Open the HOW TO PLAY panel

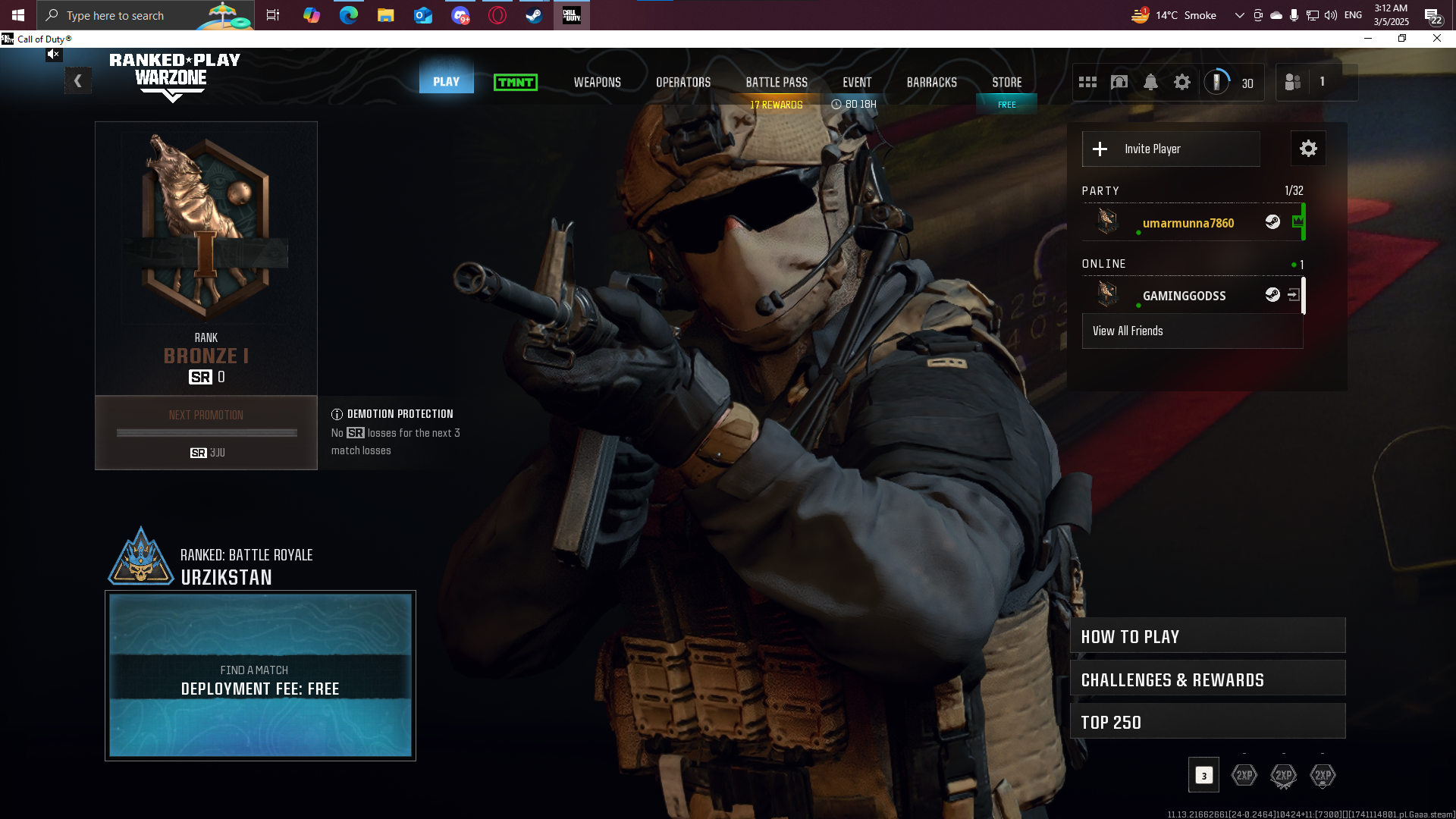(1207, 635)
